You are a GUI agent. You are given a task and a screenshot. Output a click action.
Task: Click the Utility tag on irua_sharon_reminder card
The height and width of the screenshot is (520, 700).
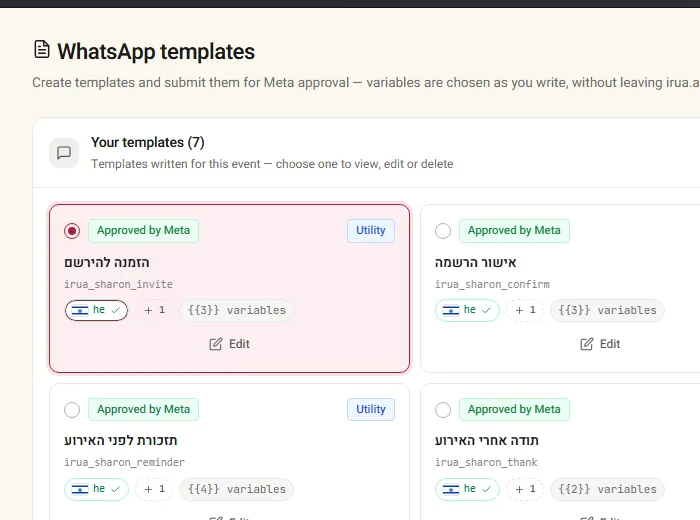pos(371,409)
